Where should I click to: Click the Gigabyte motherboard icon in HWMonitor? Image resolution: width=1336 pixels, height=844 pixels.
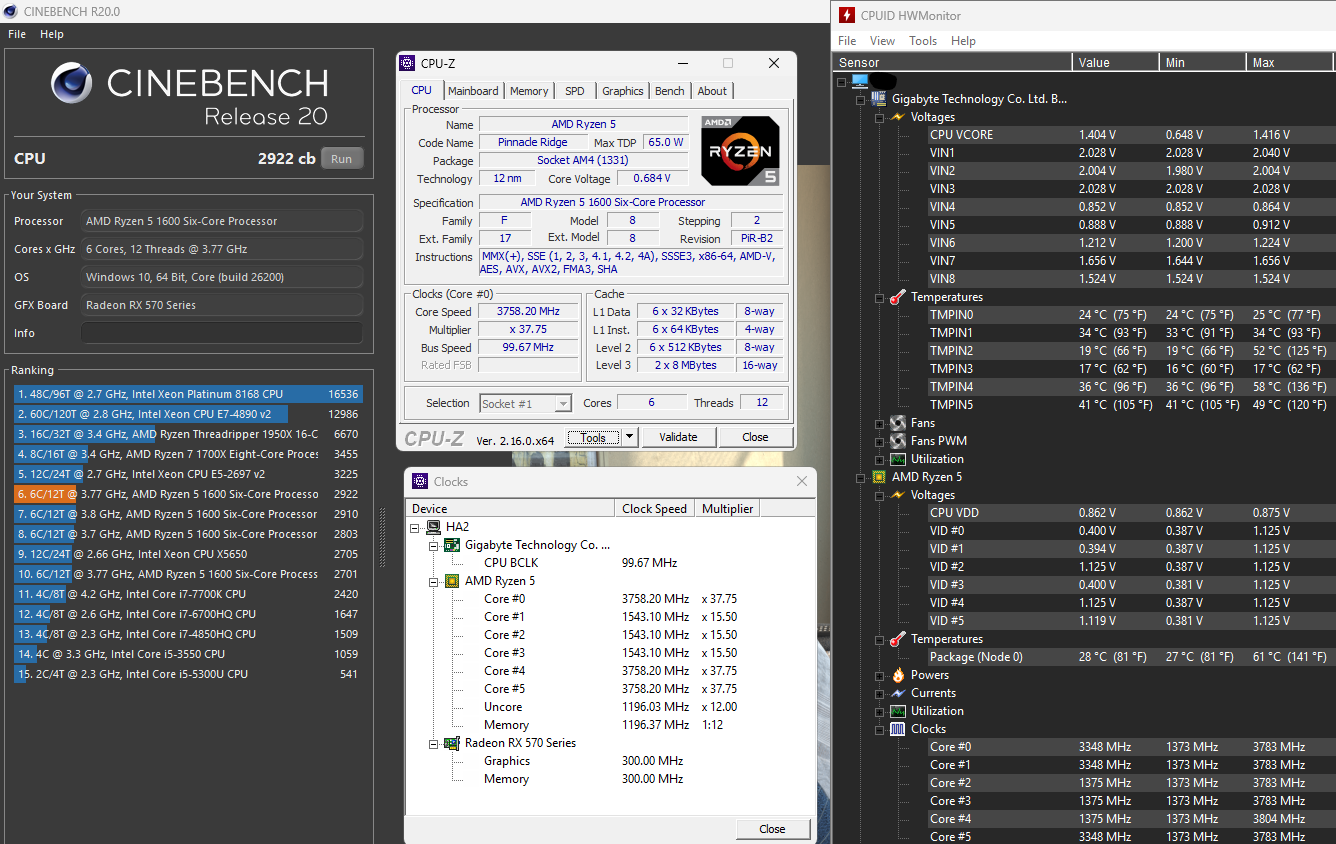[878, 99]
